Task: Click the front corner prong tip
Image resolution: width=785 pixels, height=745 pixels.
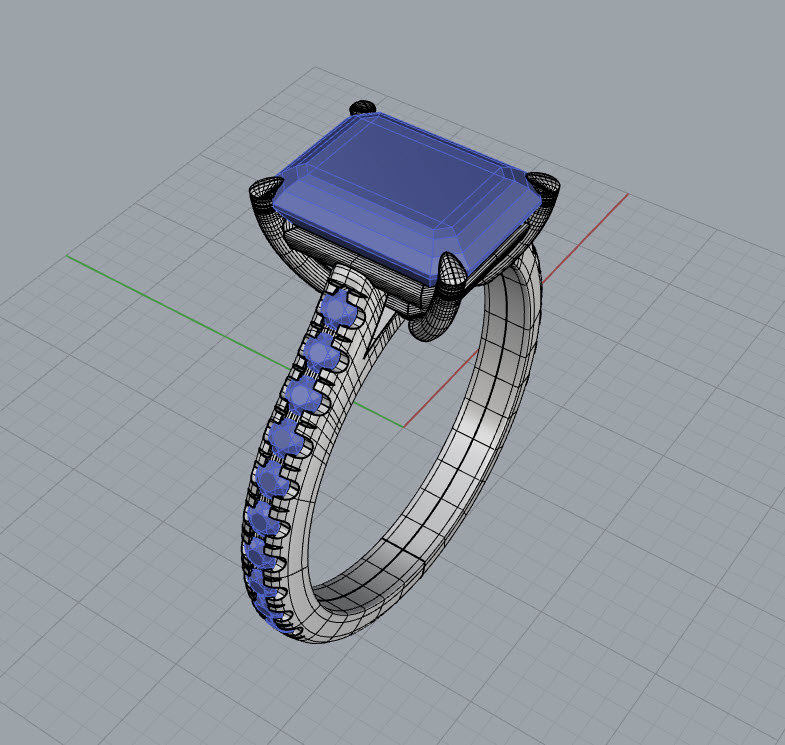Action: coord(453,271)
